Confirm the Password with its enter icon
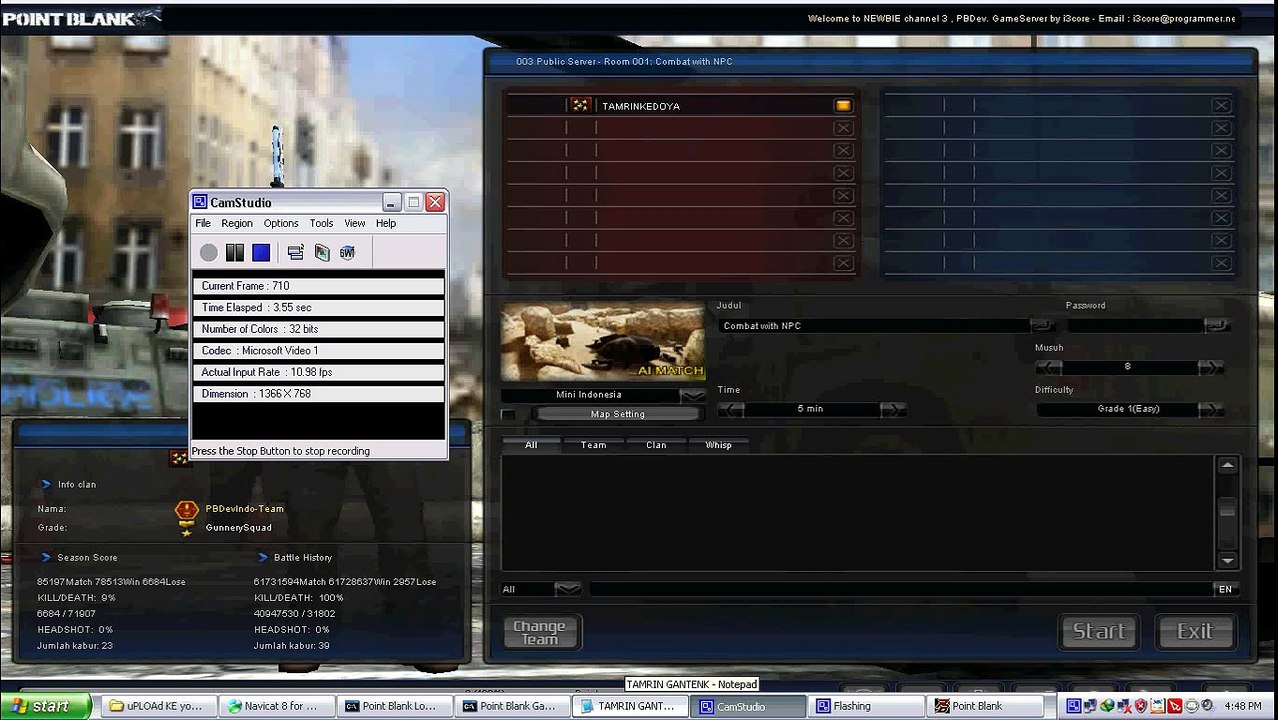The height and width of the screenshot is (720, 1278). tap(1217, 326)
